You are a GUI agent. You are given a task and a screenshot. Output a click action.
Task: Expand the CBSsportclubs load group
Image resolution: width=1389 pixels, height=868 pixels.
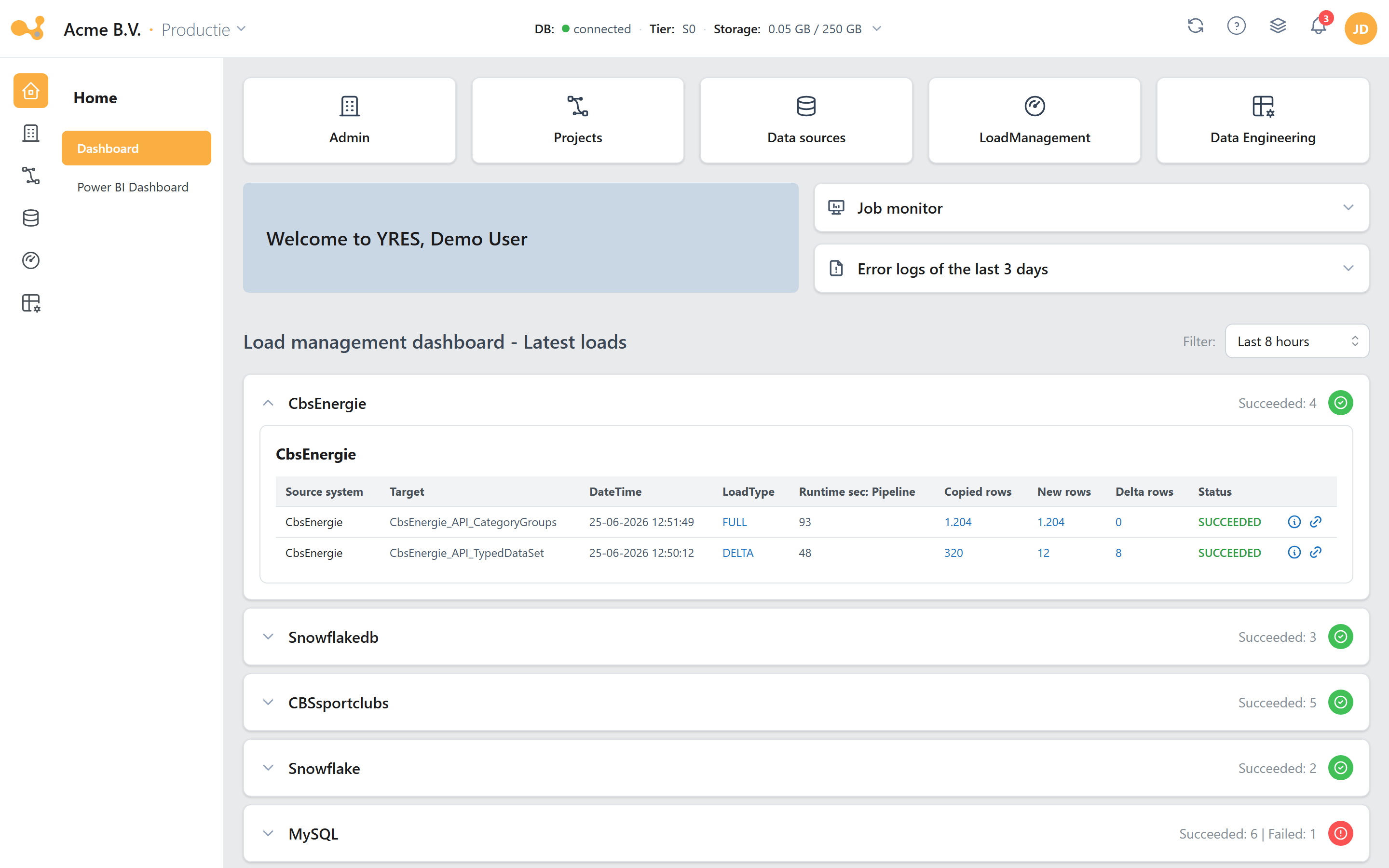(x=268, y=702)
